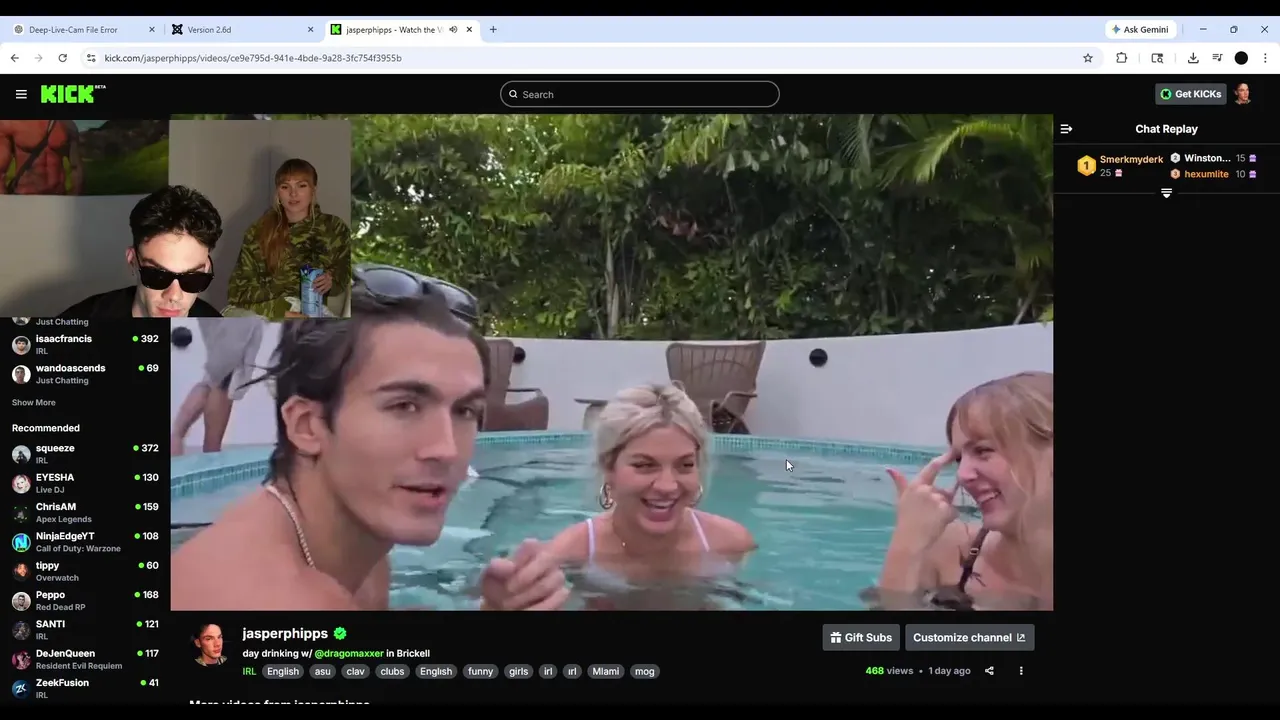1280x720 pixels.
Task: Close the Deep-Live-Cam File Error tab
Action: click(152, 30)
